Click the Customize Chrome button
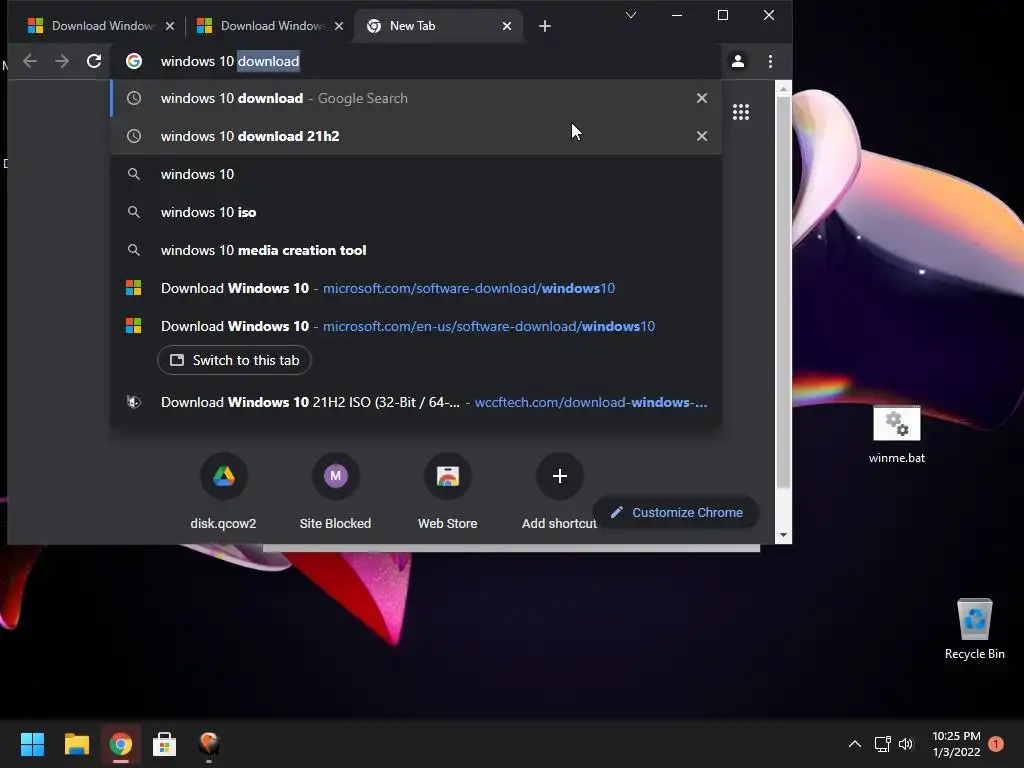 coord(677,513)
